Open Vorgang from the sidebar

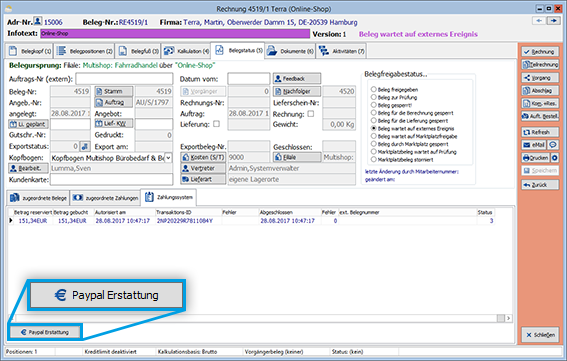click(540, 78)
